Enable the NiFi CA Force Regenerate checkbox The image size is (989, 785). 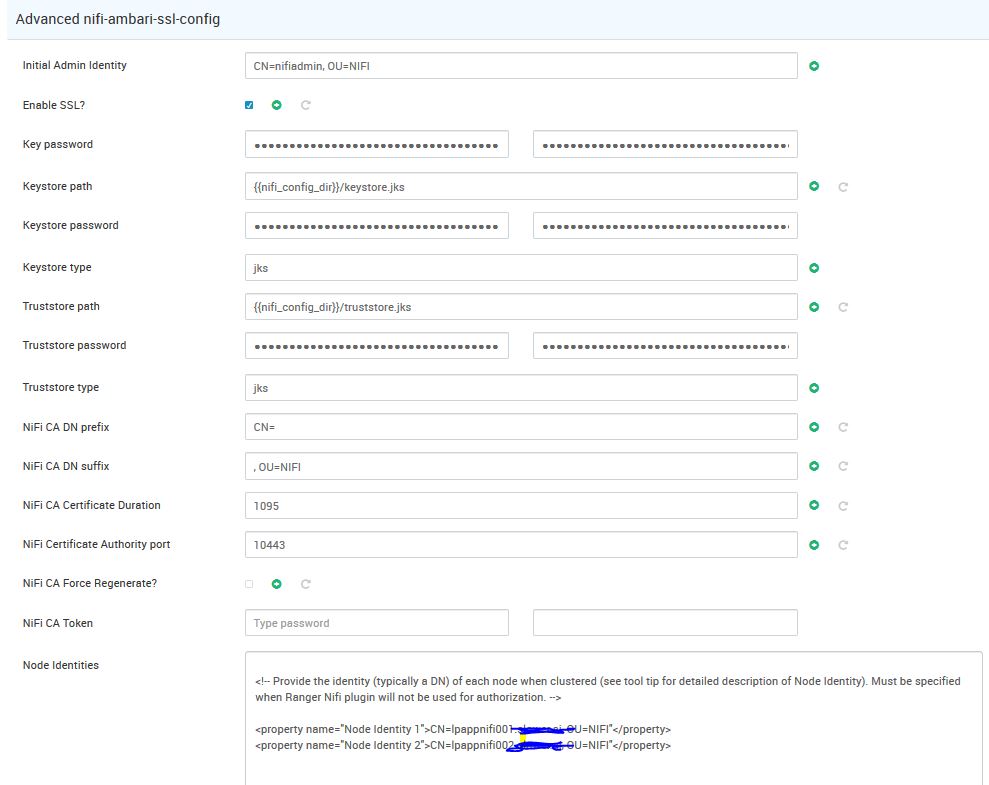(x=249, y=583)
